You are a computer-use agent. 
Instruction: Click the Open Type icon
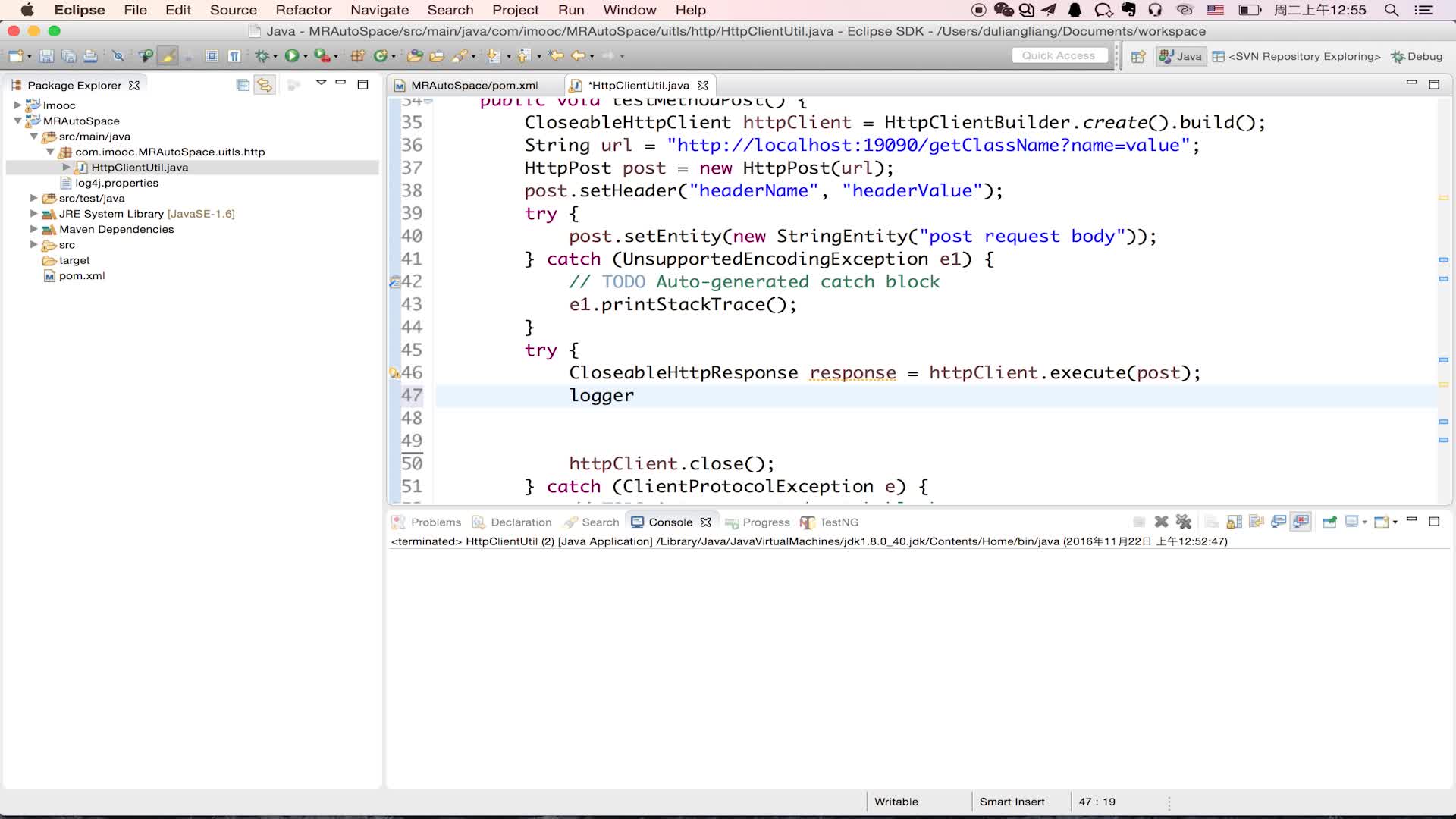click(x=415, y=56)
